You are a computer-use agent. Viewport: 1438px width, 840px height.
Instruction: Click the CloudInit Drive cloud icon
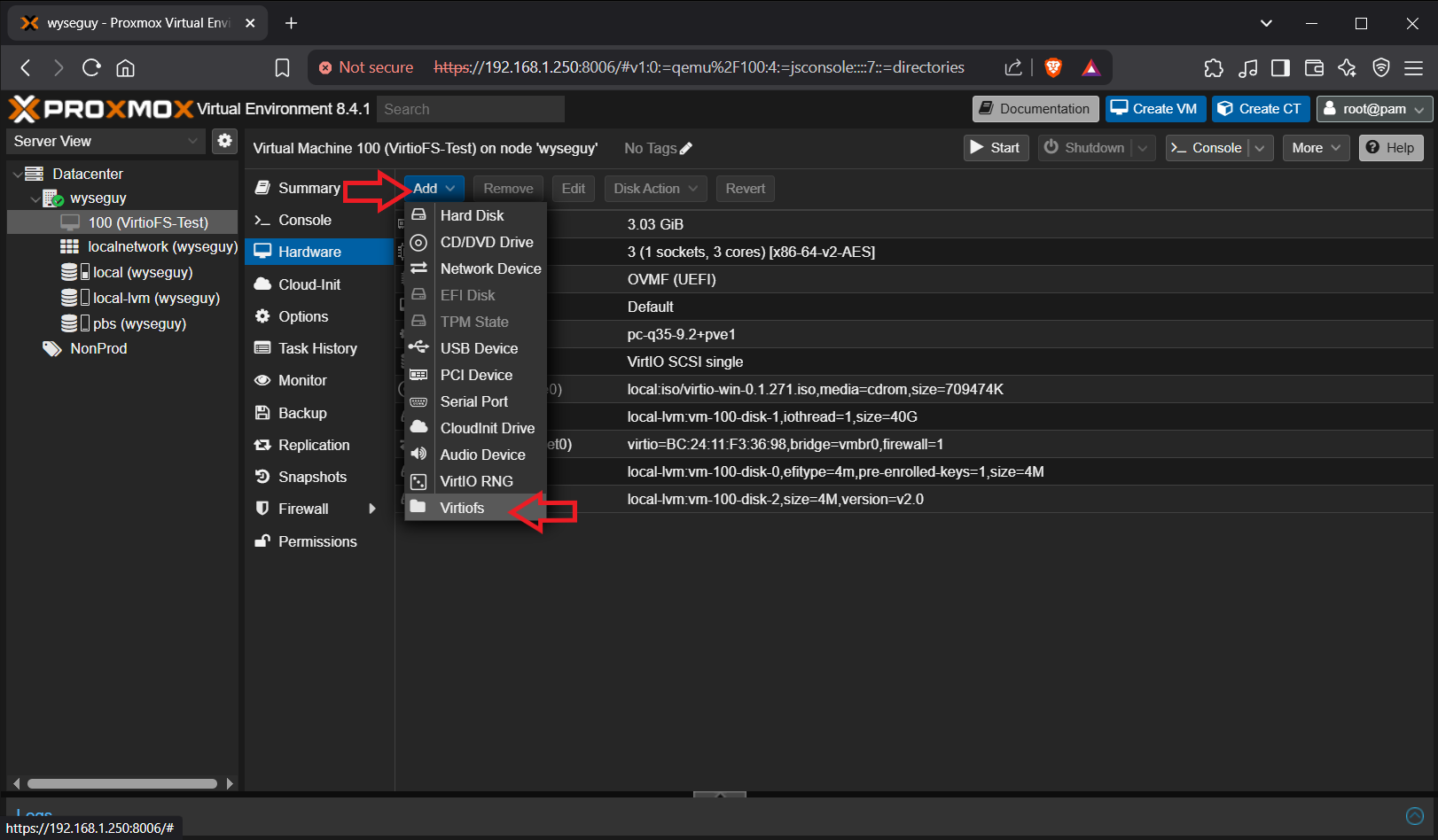[418, 427]
